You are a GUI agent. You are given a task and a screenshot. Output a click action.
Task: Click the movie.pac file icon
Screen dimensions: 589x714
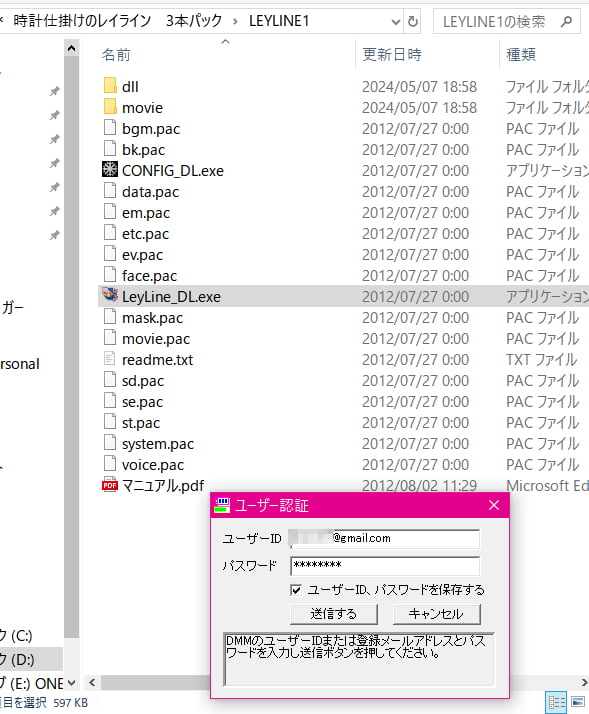(x=110, y=337)
